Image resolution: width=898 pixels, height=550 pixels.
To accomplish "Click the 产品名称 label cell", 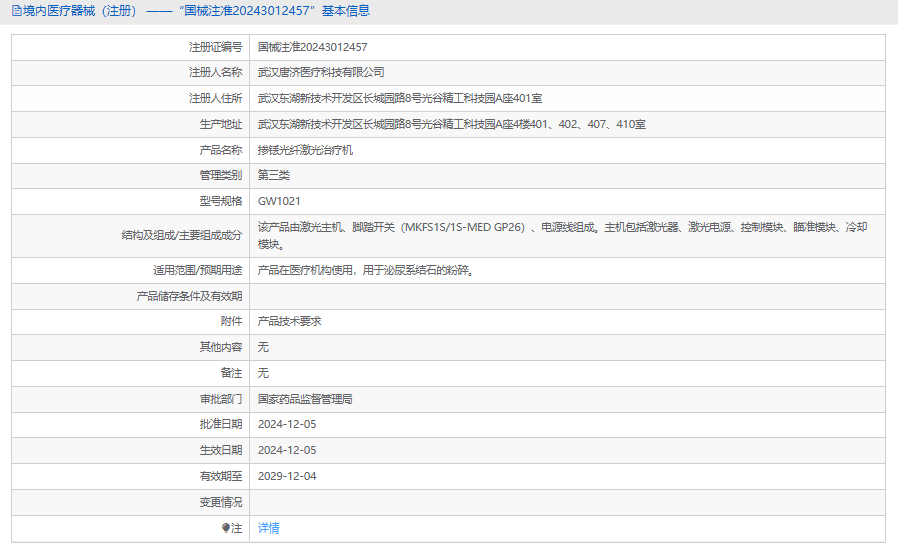I will 131,150.
